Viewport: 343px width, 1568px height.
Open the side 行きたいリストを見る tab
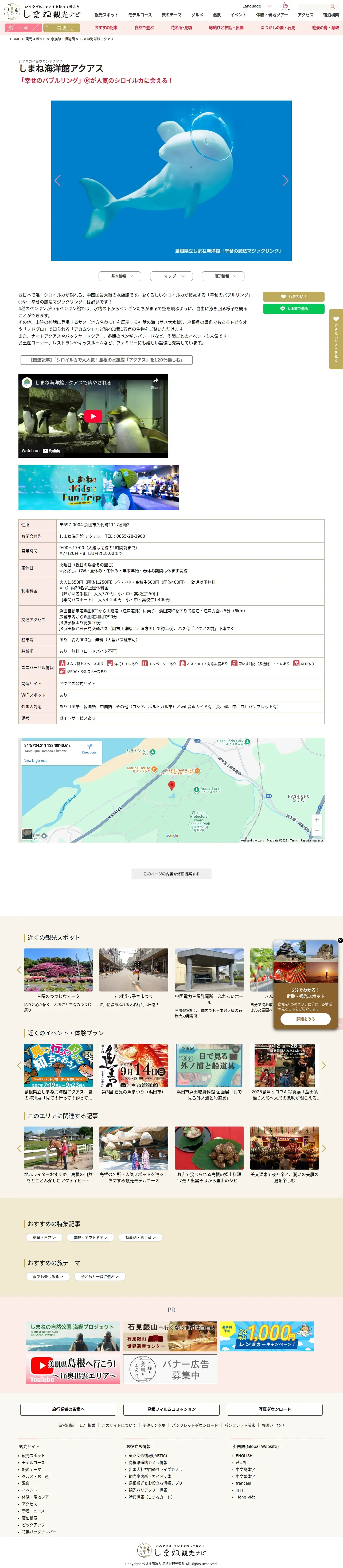pyautogui.click(x=336, y=339)
